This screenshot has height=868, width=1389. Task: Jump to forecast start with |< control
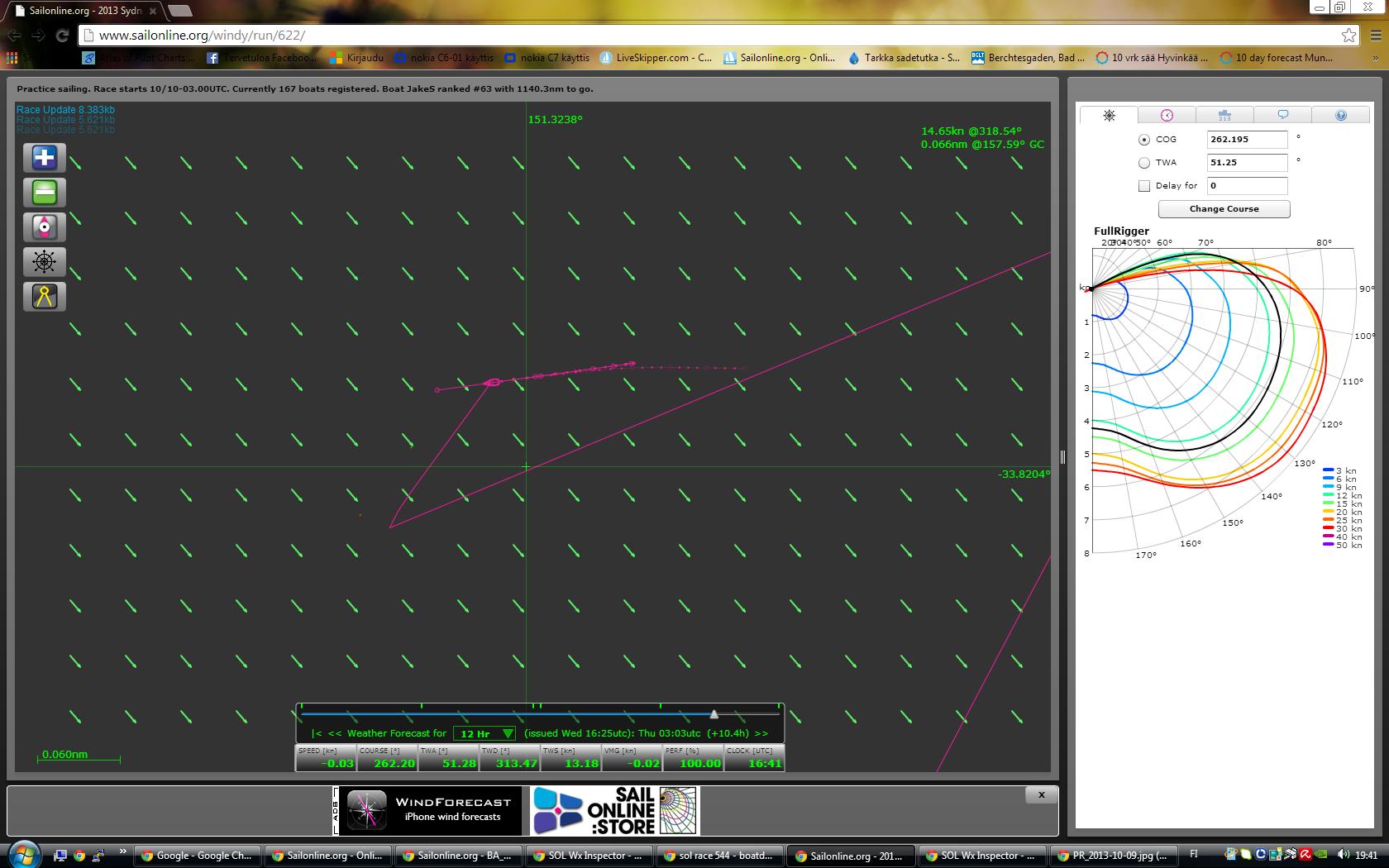point(317,733)
